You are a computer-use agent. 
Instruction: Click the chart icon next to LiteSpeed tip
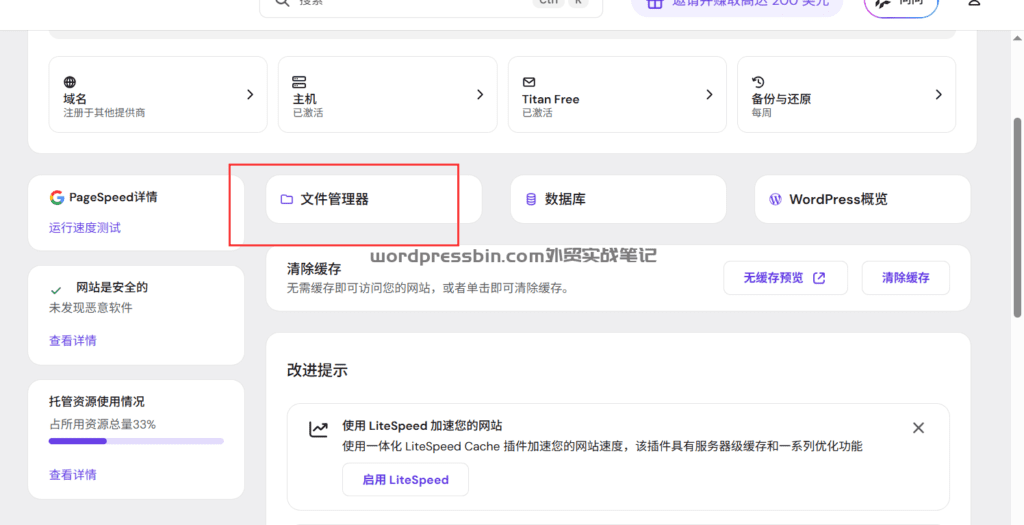319,429
